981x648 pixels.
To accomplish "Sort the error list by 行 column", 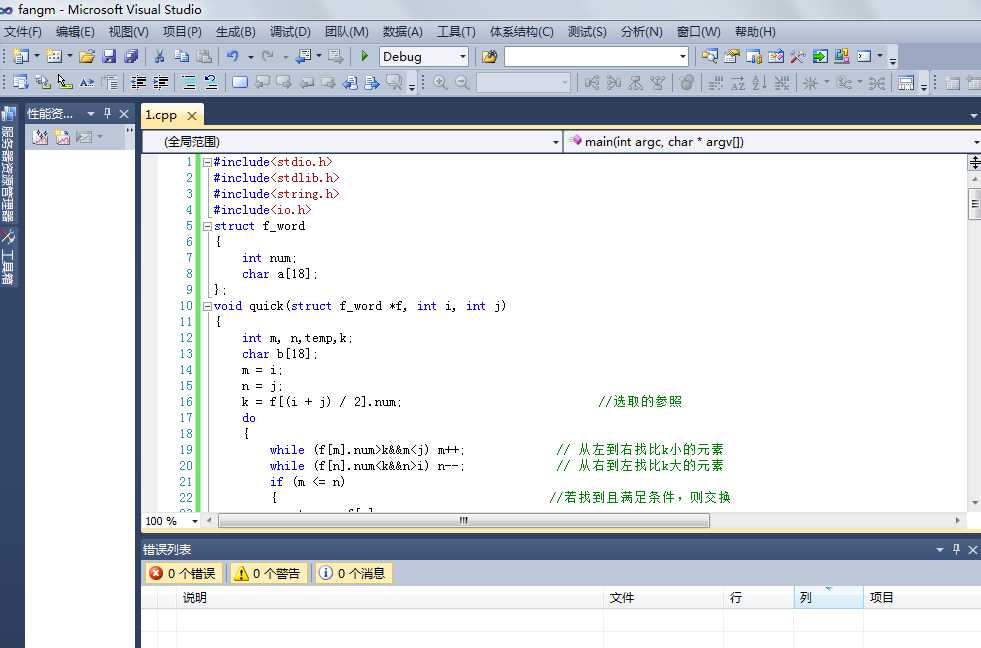I will coord(760,598).
